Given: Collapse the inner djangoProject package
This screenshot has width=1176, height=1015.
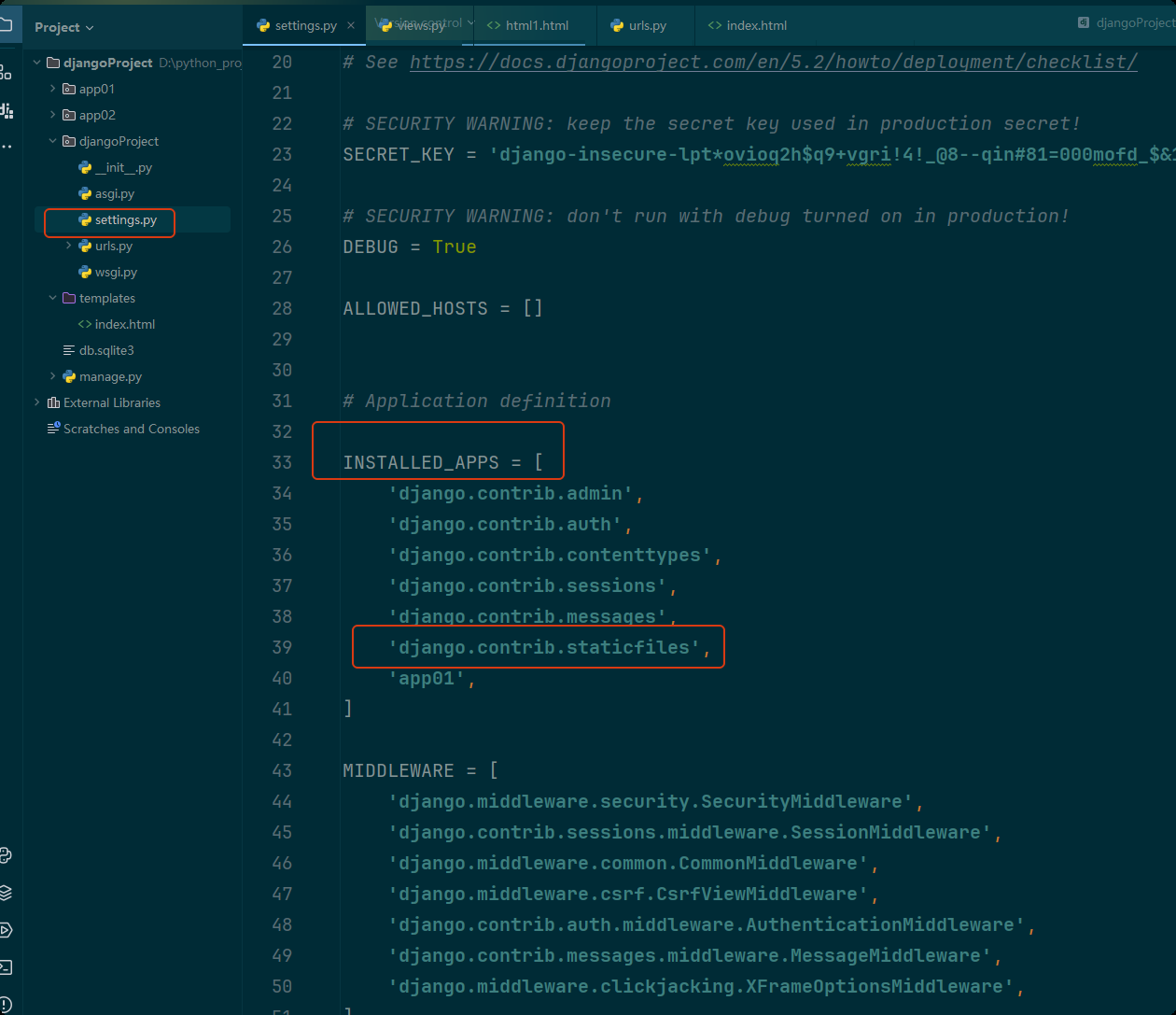Looking at the screenshot, I should 52,141.
